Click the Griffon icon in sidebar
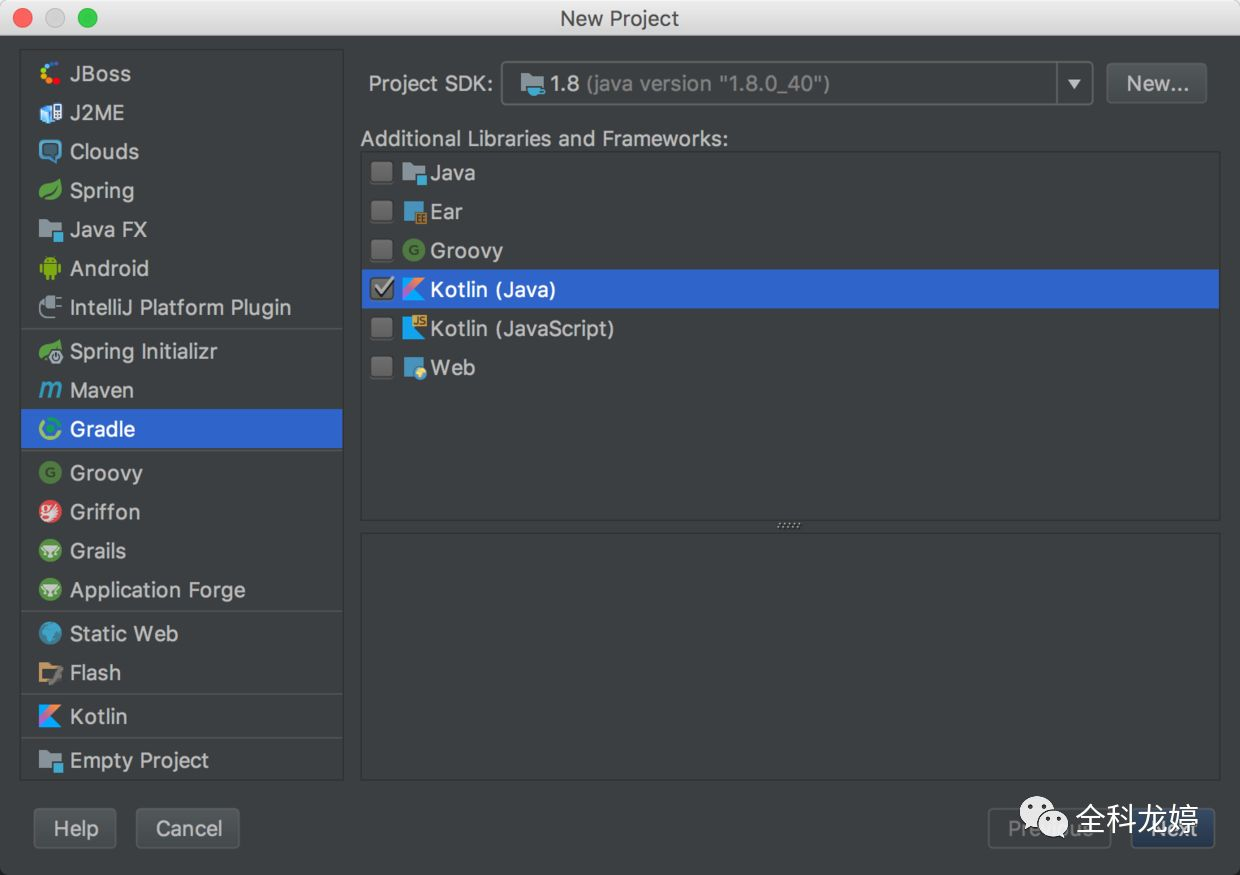Screen dimensions: 1240x875 50,512
